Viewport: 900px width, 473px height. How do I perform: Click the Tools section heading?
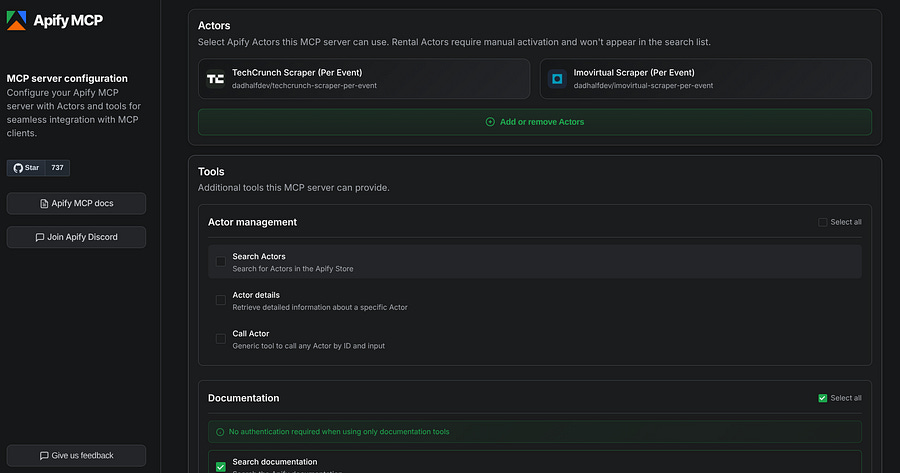click(211, 172)
